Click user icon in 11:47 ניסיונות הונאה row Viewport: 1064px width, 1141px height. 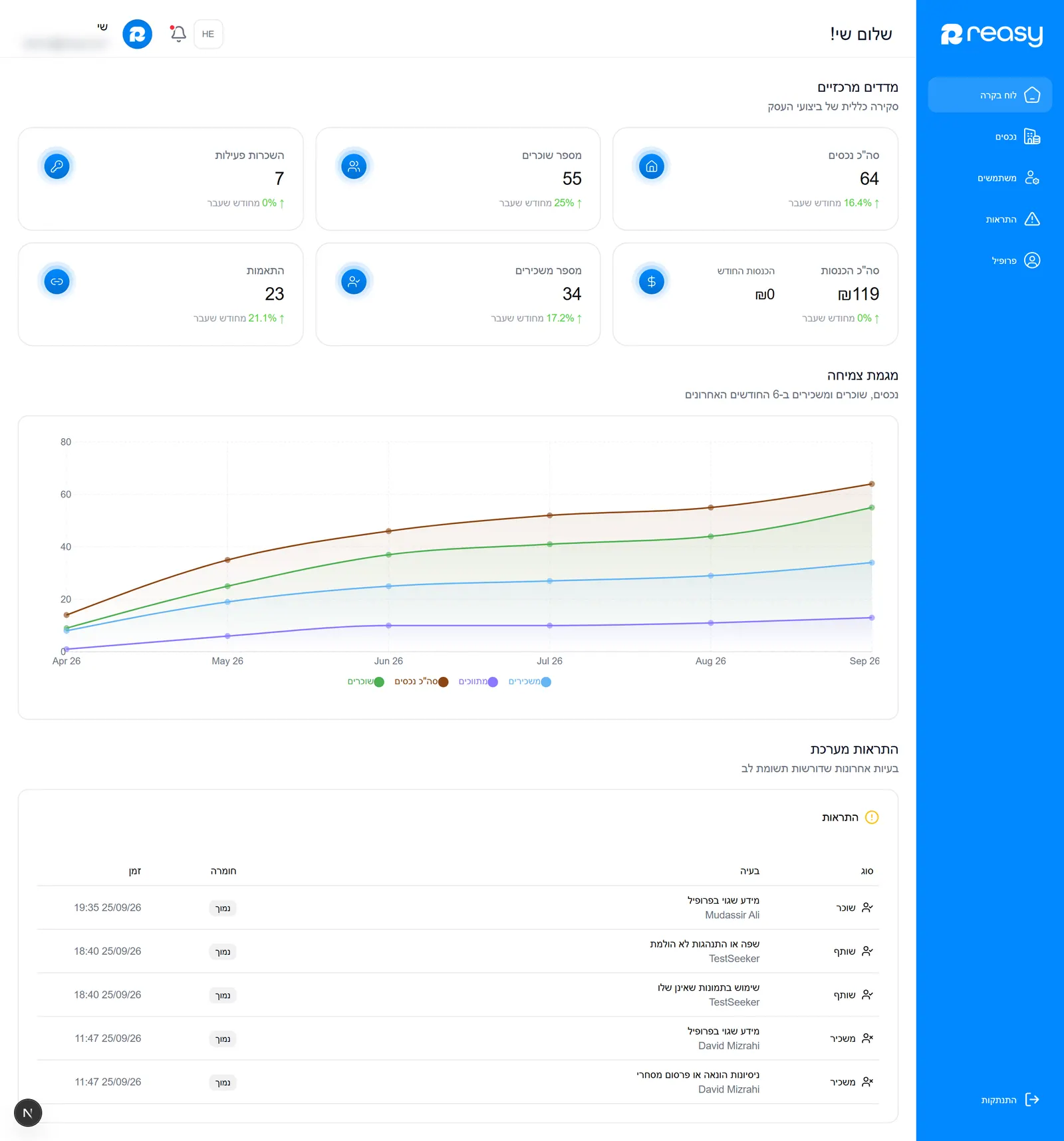click(867, 1082)
